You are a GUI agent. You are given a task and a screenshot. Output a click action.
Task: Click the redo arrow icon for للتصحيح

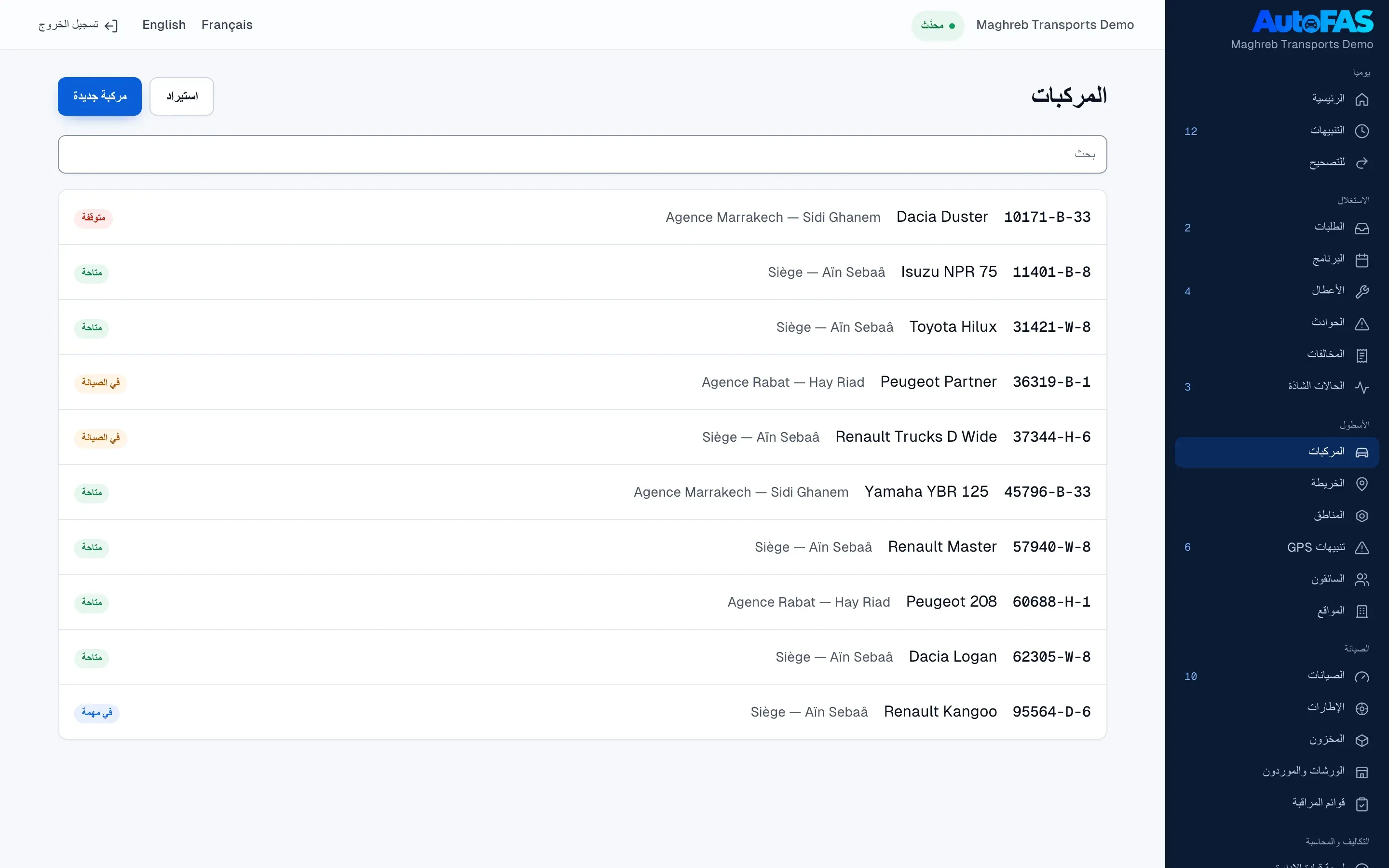(1362, 163)
